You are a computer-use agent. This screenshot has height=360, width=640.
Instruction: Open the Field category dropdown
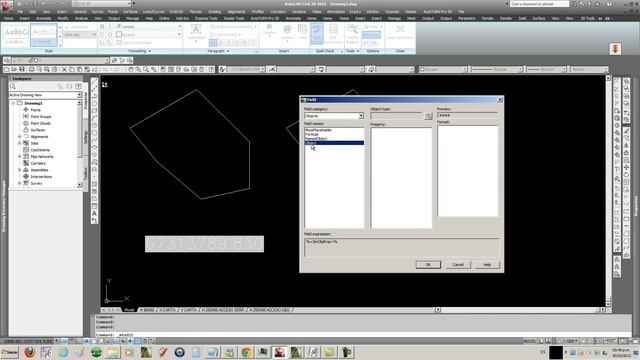click(361, 116)
